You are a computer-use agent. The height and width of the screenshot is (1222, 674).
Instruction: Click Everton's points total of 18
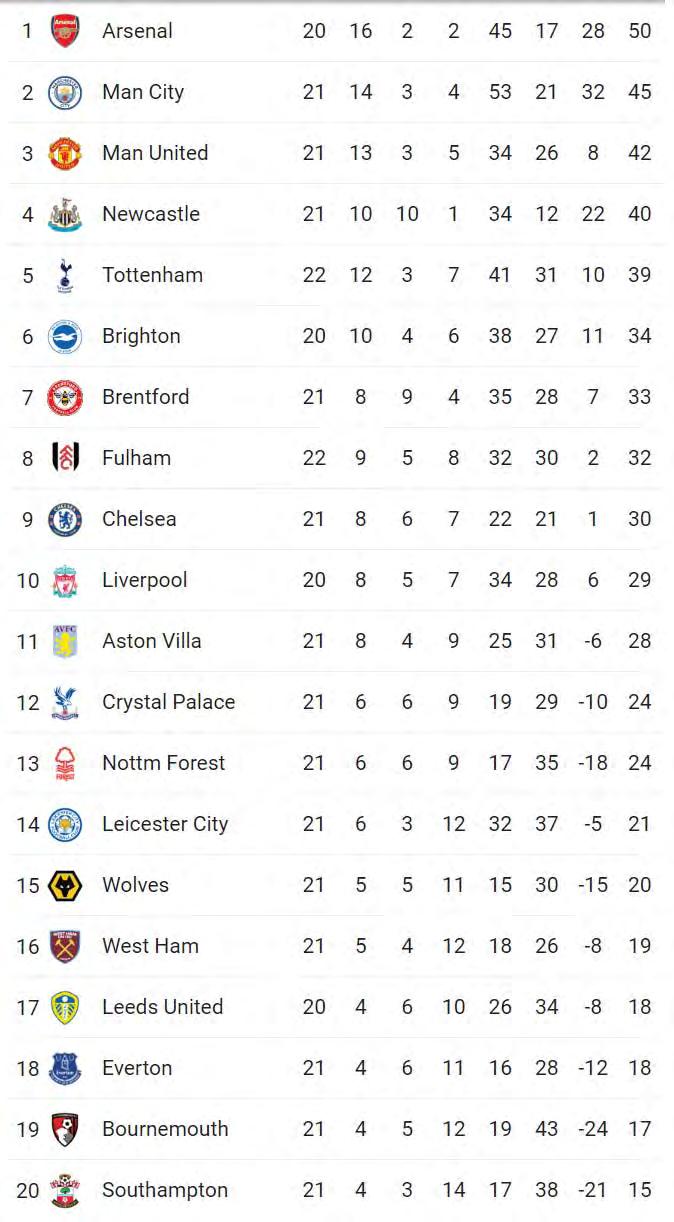pos(639,1068)
